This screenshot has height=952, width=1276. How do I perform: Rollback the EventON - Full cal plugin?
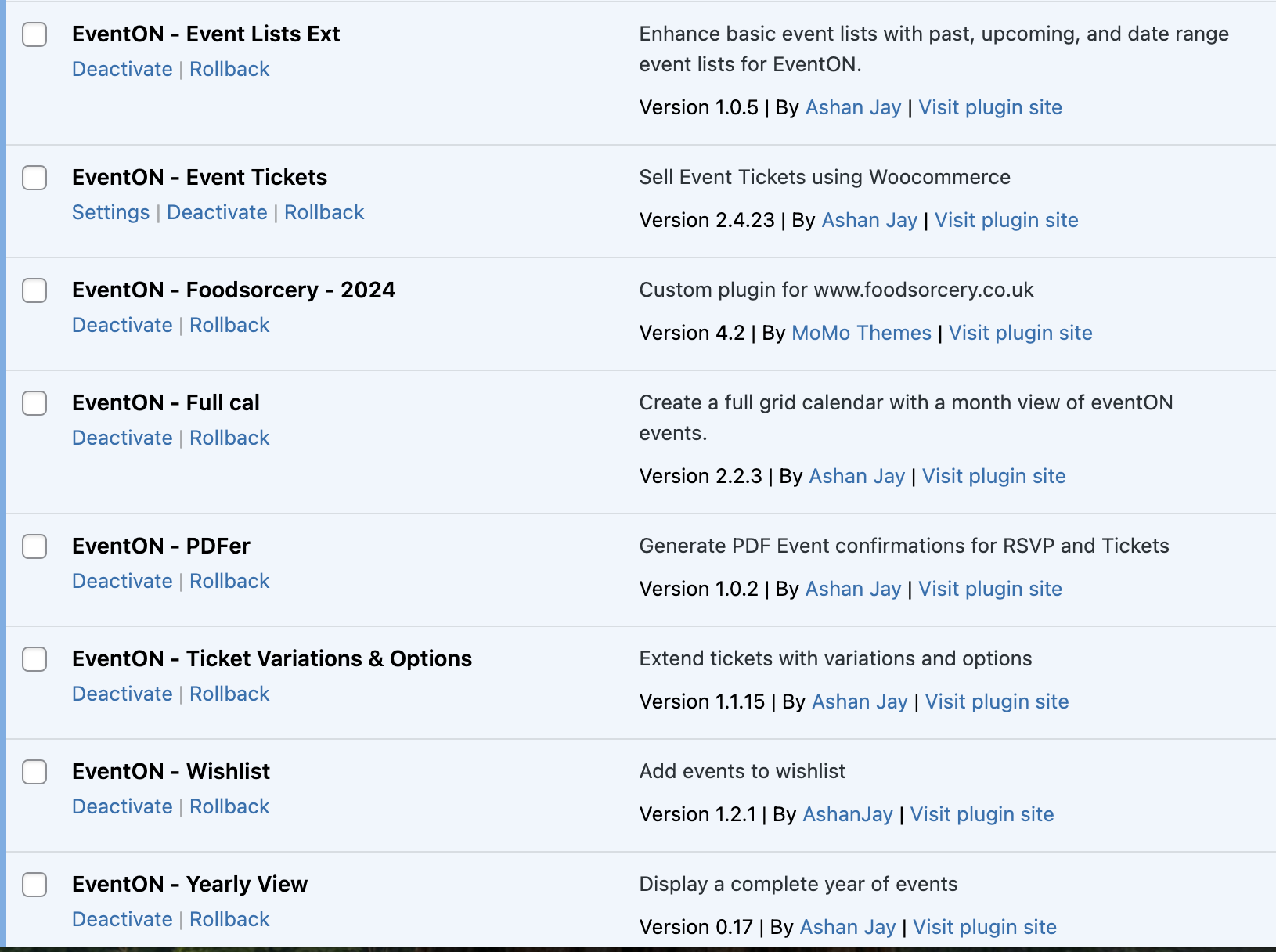229,438
